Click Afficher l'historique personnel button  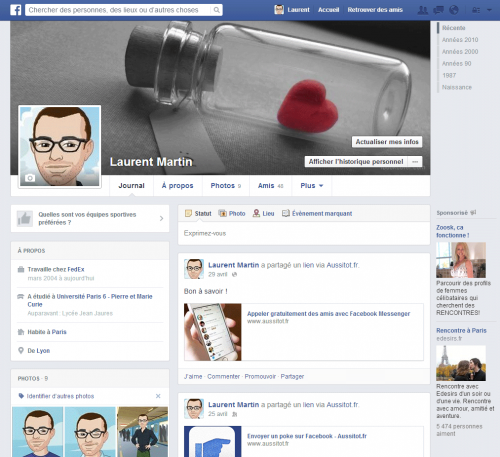coord(356,162)
